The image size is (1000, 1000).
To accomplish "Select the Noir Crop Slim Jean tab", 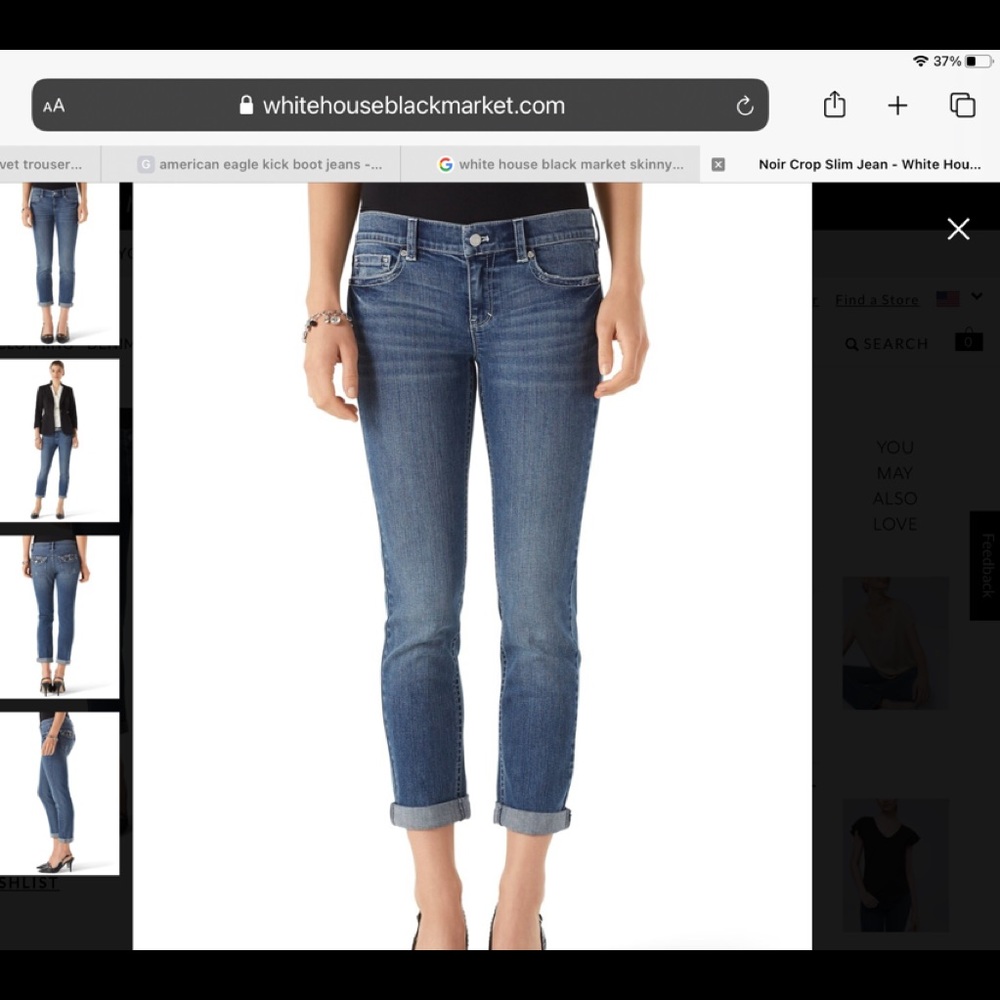I will [x=850, y=165].
